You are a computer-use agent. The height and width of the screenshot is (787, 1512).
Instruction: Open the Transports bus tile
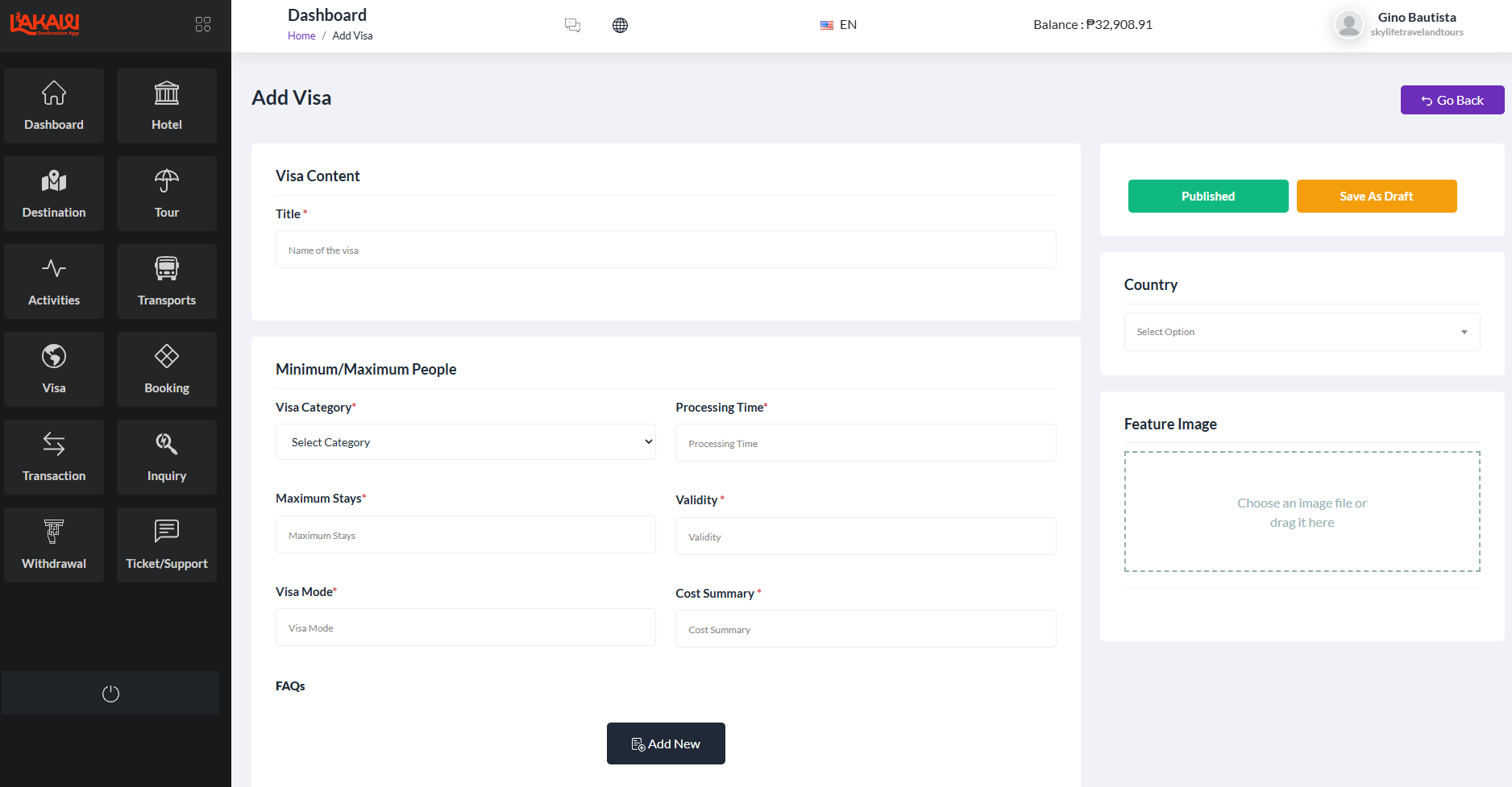(167, 281)
